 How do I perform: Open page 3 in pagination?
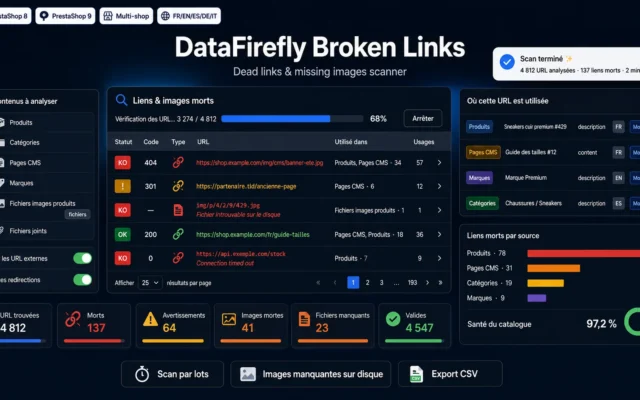[381, 282]
